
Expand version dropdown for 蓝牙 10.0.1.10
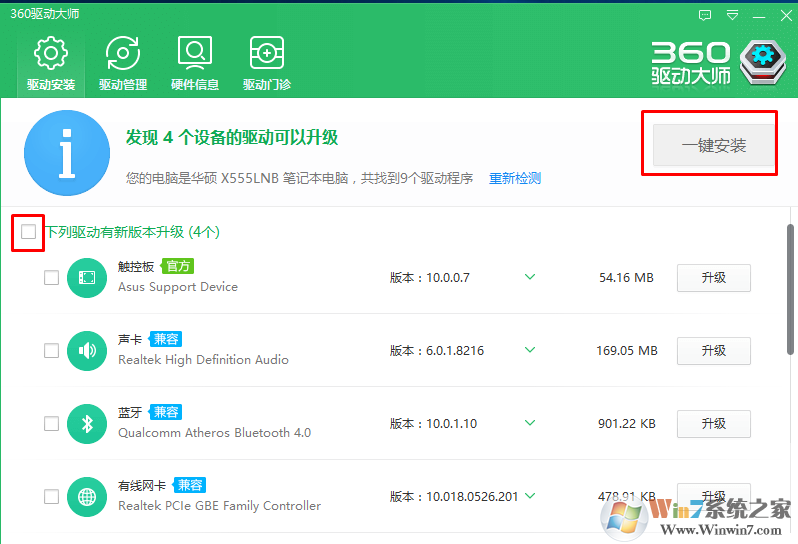(x=530, y=423)
